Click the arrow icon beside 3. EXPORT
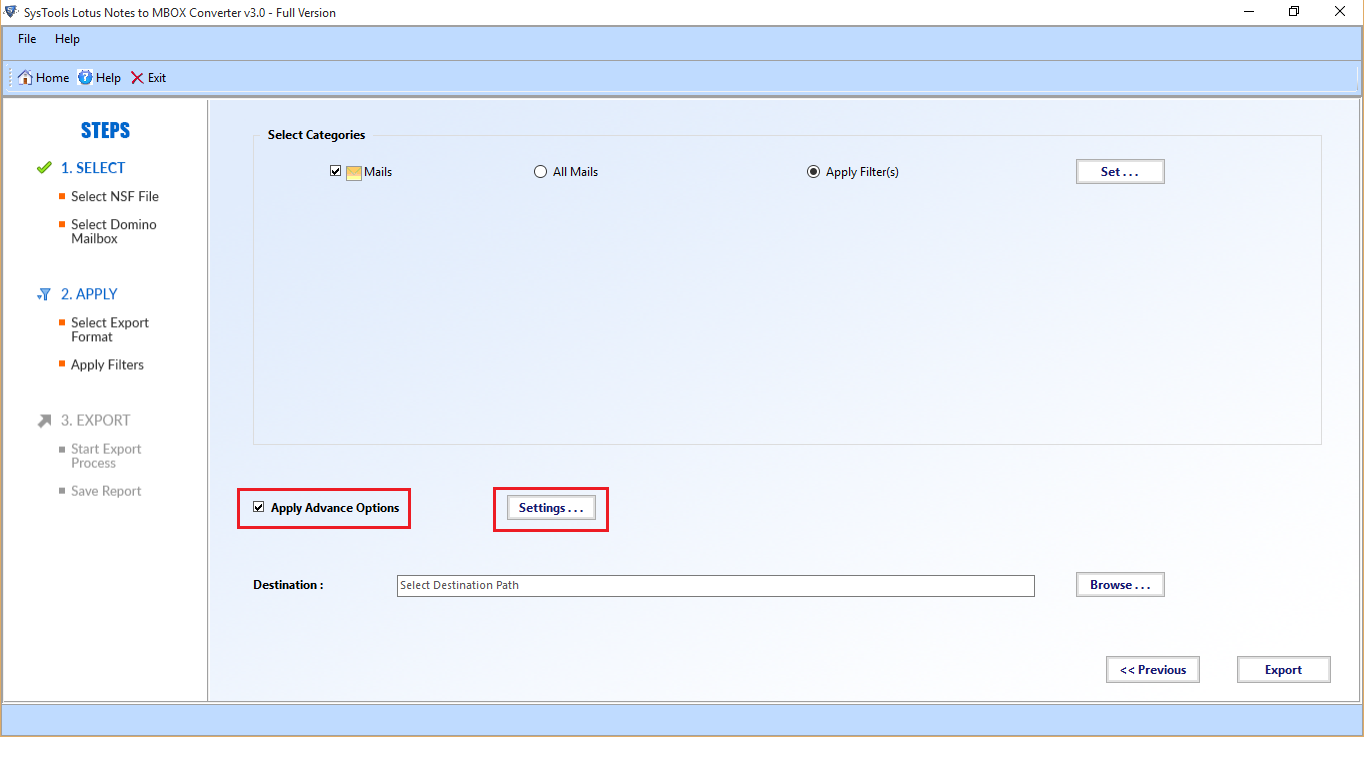This screenshot has width=1366, height=768. (x=44, y=421)
